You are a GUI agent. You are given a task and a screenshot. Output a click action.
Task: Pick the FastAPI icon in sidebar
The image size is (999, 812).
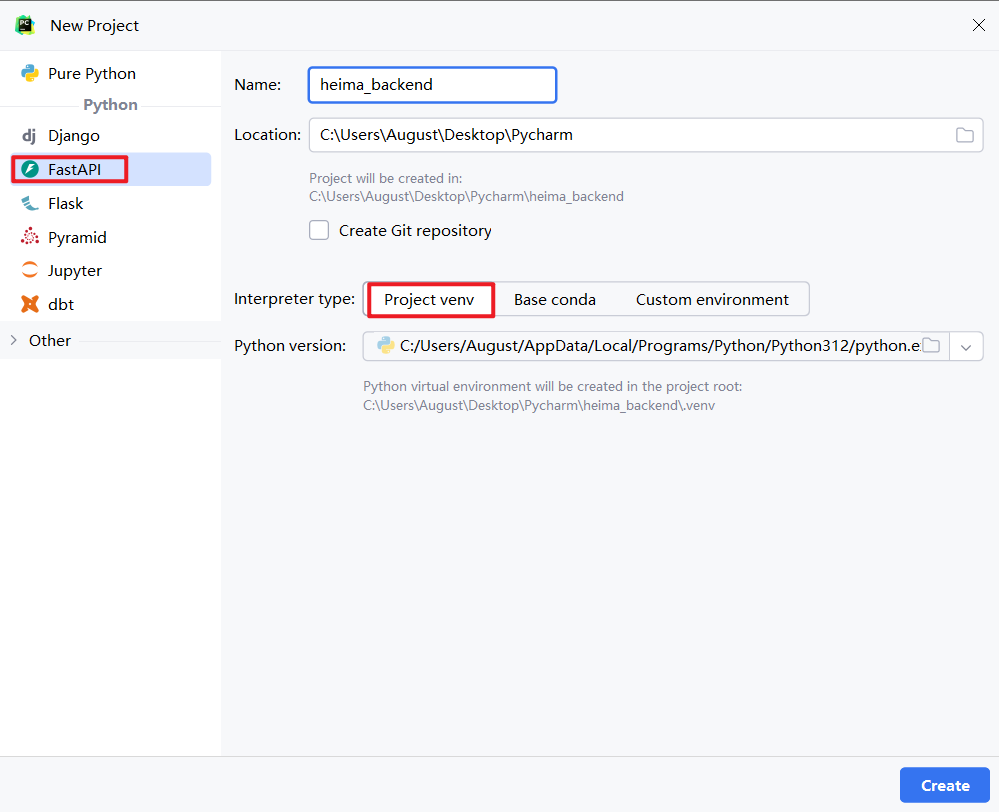tap(30, 170)
